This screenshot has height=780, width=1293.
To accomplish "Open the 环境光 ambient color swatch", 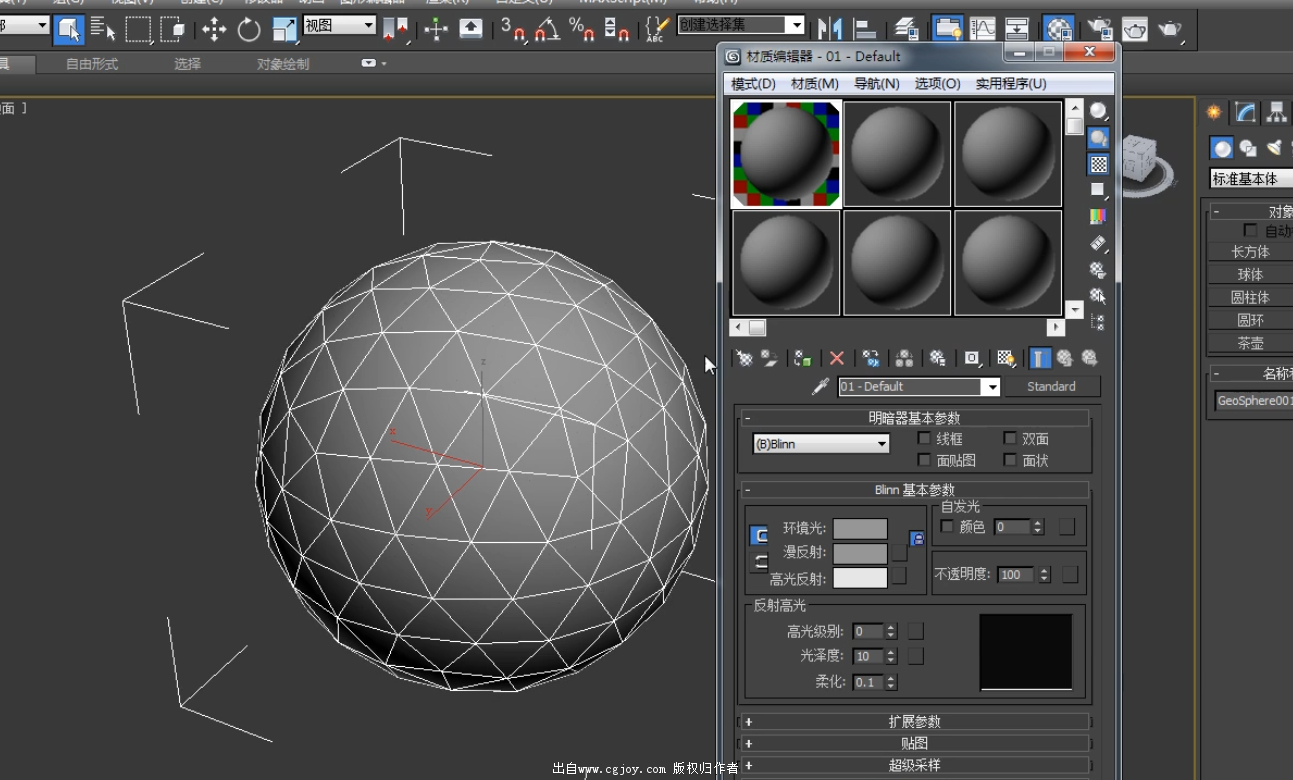I will [860, 529].
